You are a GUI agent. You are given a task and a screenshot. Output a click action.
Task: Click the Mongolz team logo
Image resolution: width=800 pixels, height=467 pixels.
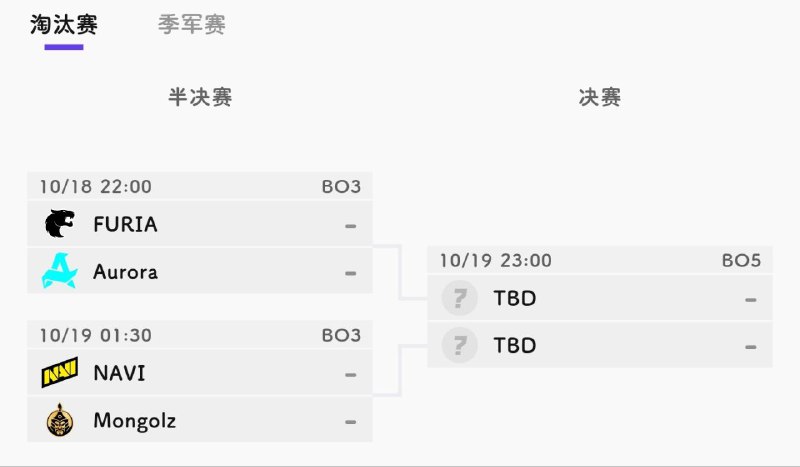60,420
